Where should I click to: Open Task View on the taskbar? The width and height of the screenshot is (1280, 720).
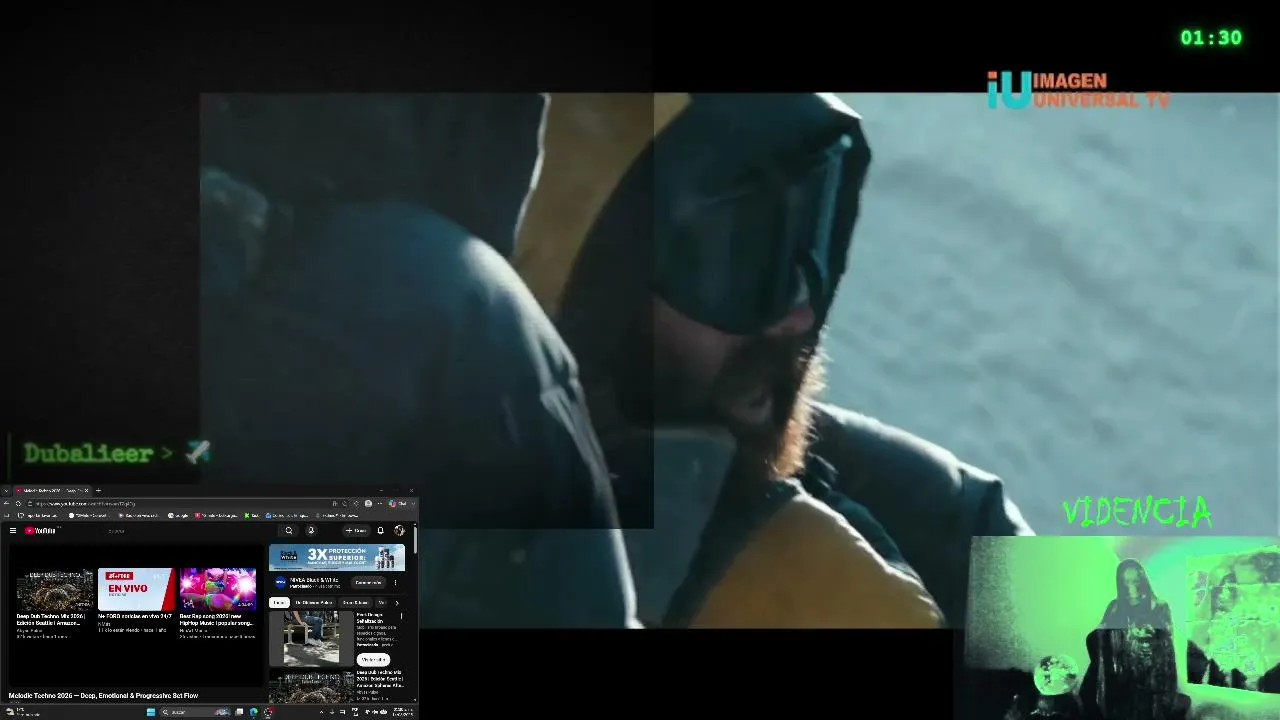pyautogui.click(x=239, y=712)
